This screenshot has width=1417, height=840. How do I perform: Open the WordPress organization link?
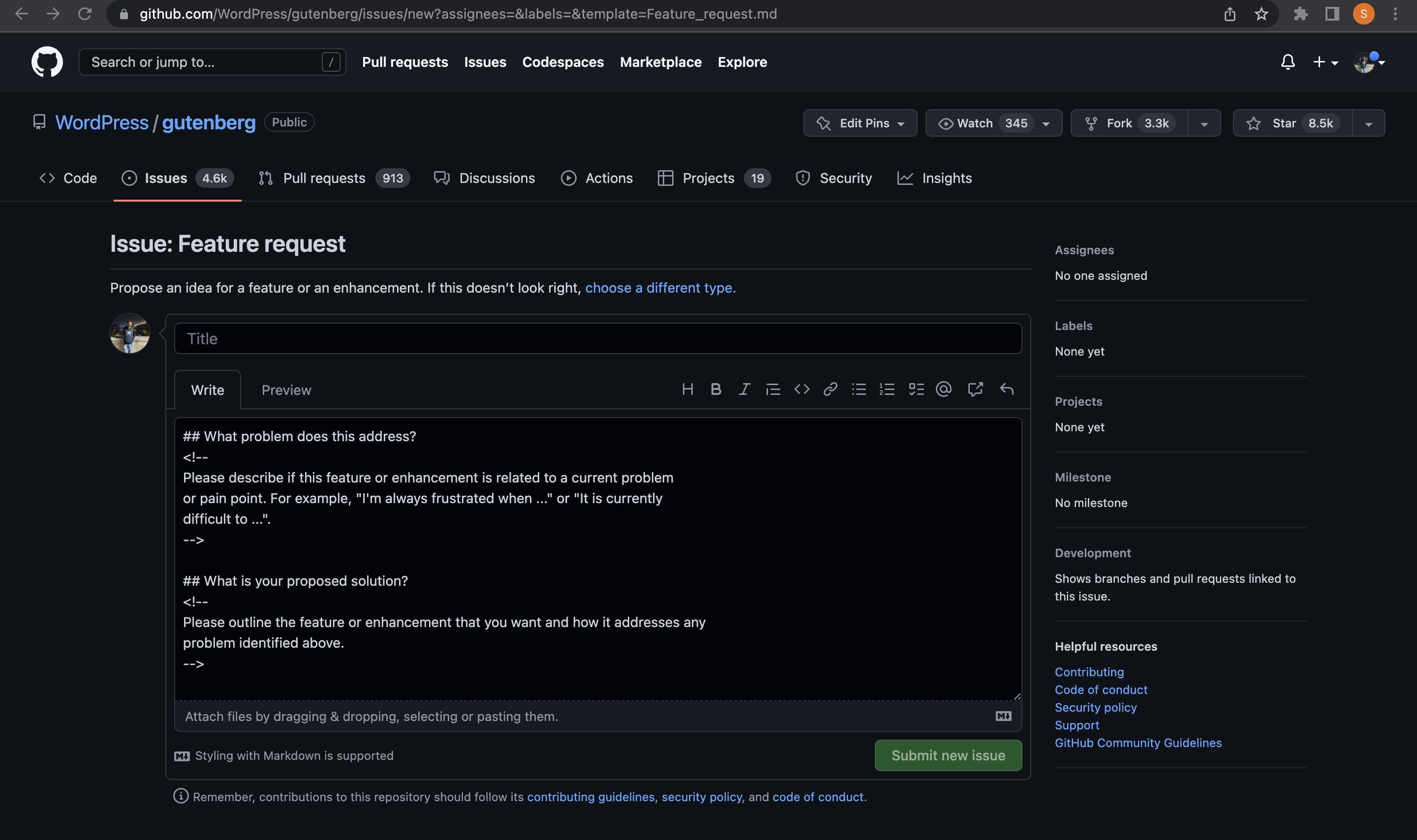click(x=102, y=122)
